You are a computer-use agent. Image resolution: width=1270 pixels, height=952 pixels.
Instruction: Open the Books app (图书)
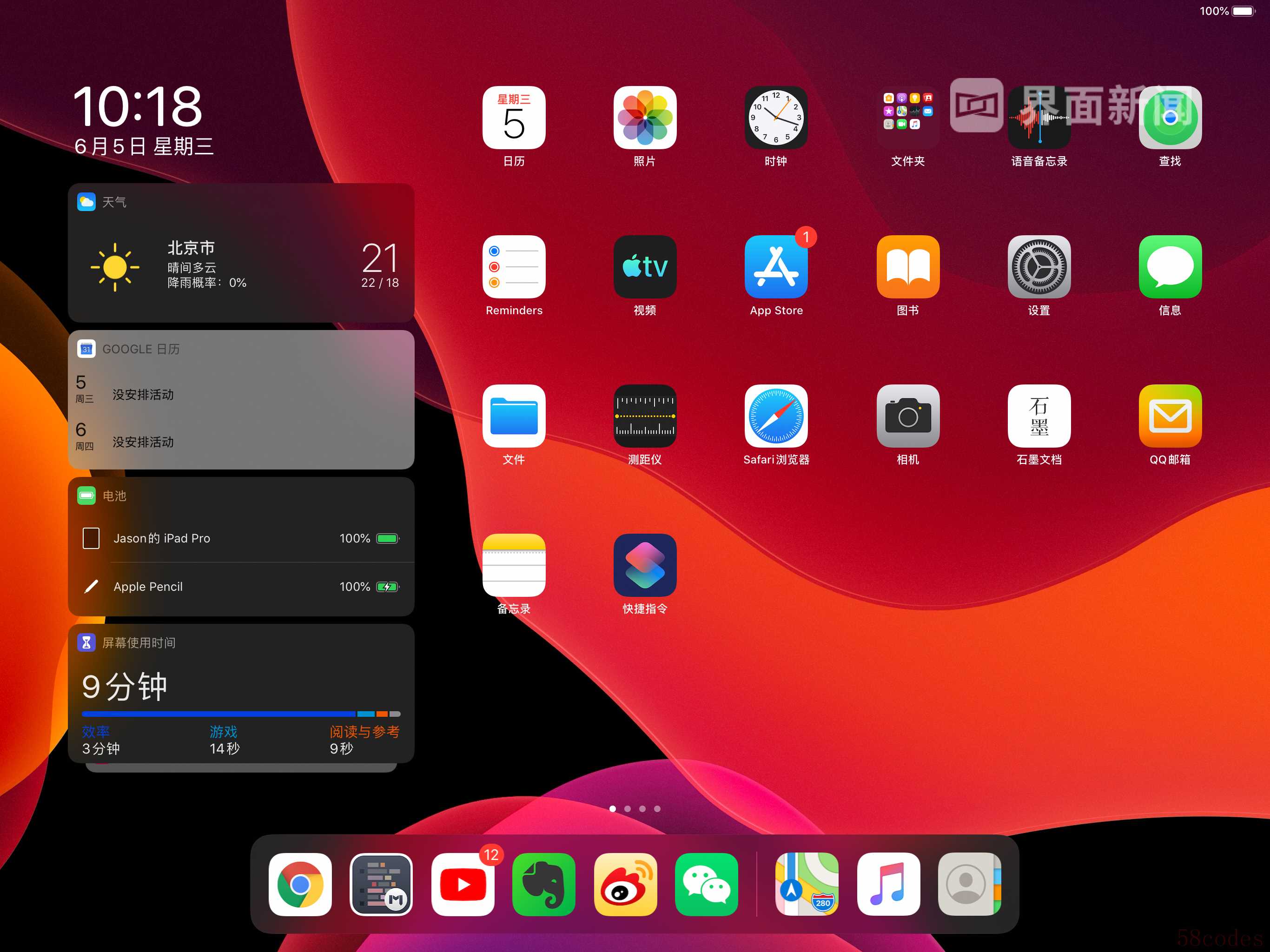click(908, 267)
